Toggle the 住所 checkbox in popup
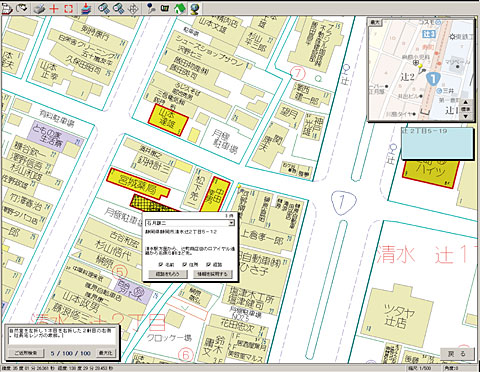The width and height of the screenshot is (480, 372). [x=185, y=264]
